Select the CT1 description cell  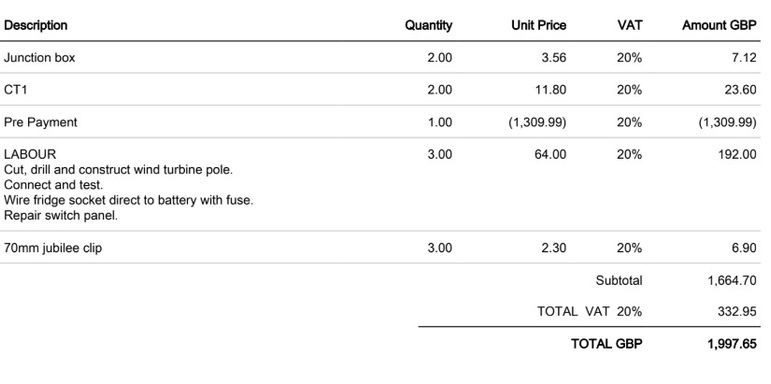click(15, 90)
